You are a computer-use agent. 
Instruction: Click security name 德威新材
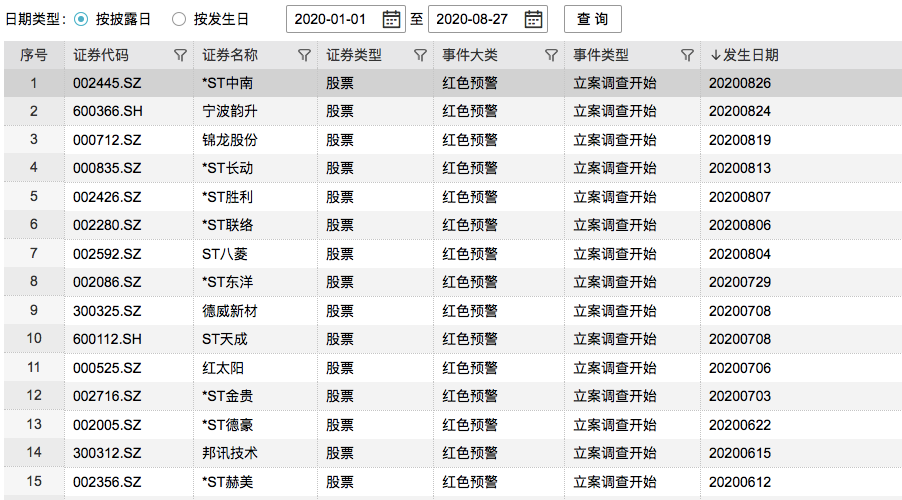pyautogui.click(x=230, y=311)
